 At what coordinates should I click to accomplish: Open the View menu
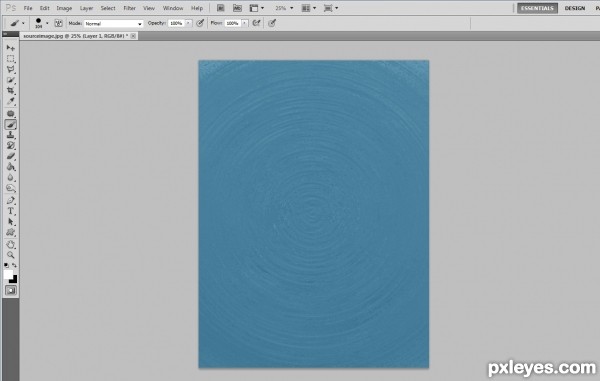point(149,8)
